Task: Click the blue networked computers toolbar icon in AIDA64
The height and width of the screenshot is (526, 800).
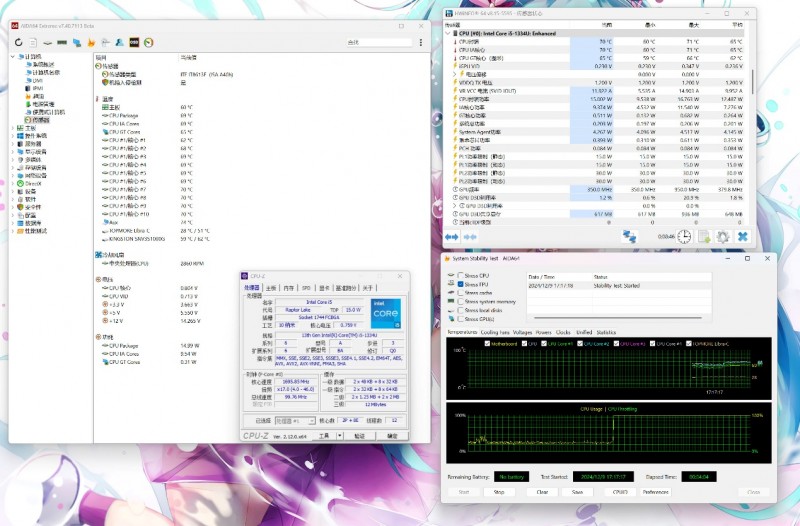Action: click(77, 42)
